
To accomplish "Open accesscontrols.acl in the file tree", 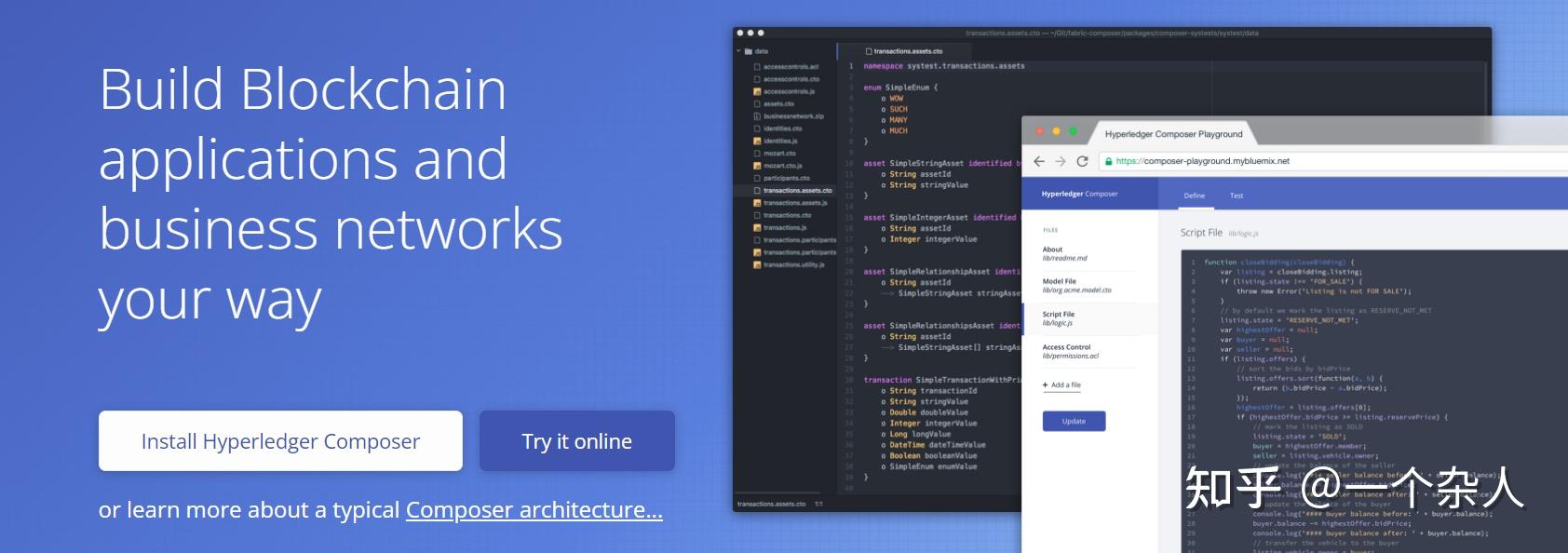I will pyautogui.click(x=791, y=67).
